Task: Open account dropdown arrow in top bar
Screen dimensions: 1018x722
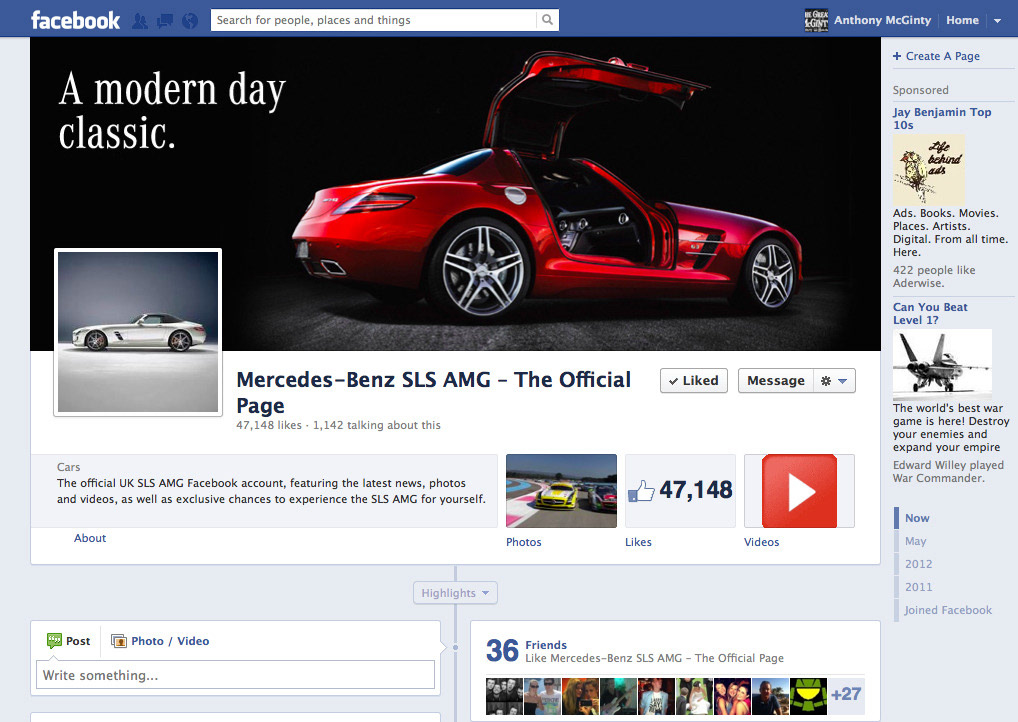Action: click(x=997, y=21)
